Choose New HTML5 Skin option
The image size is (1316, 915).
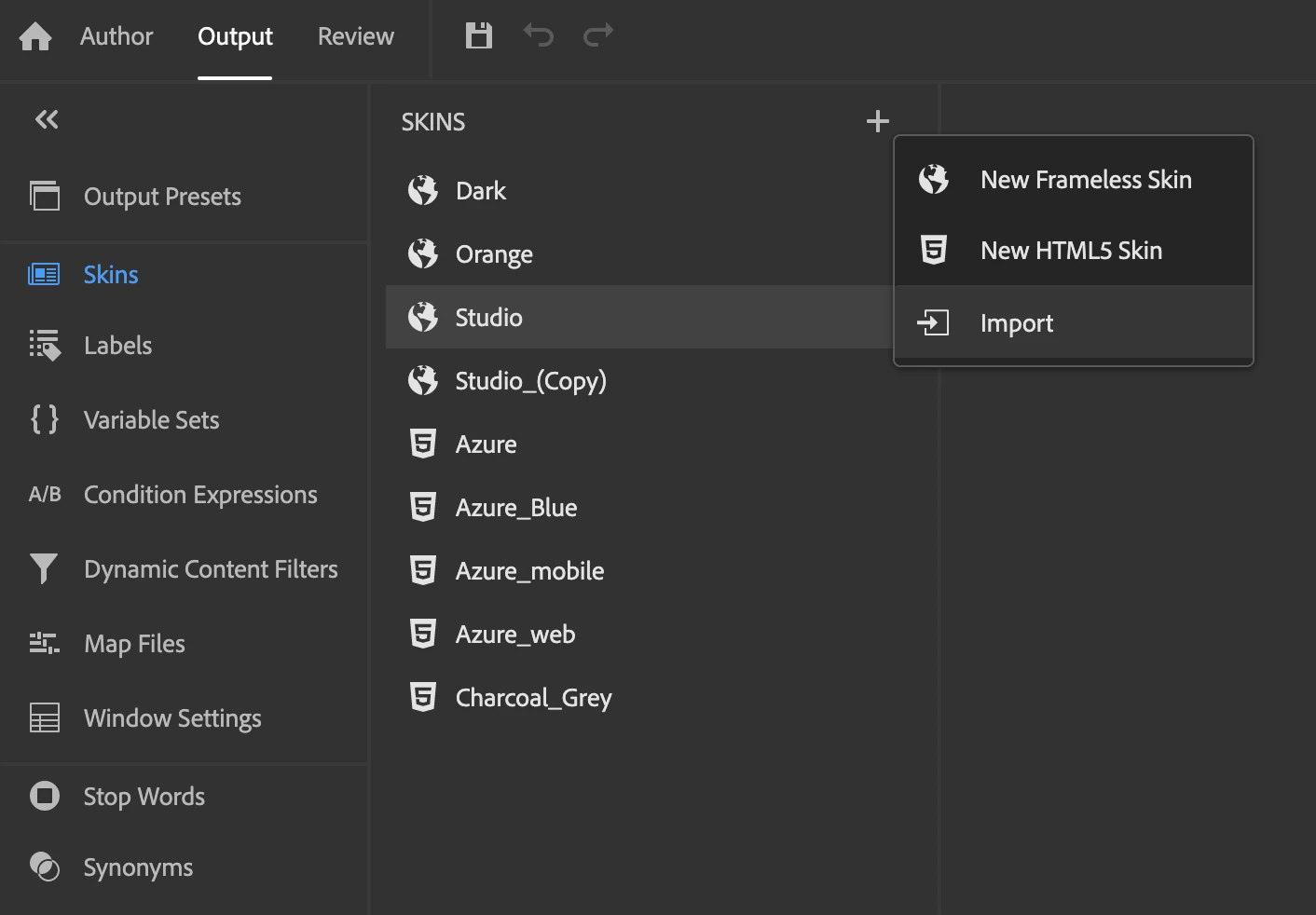click(1071, 251)
